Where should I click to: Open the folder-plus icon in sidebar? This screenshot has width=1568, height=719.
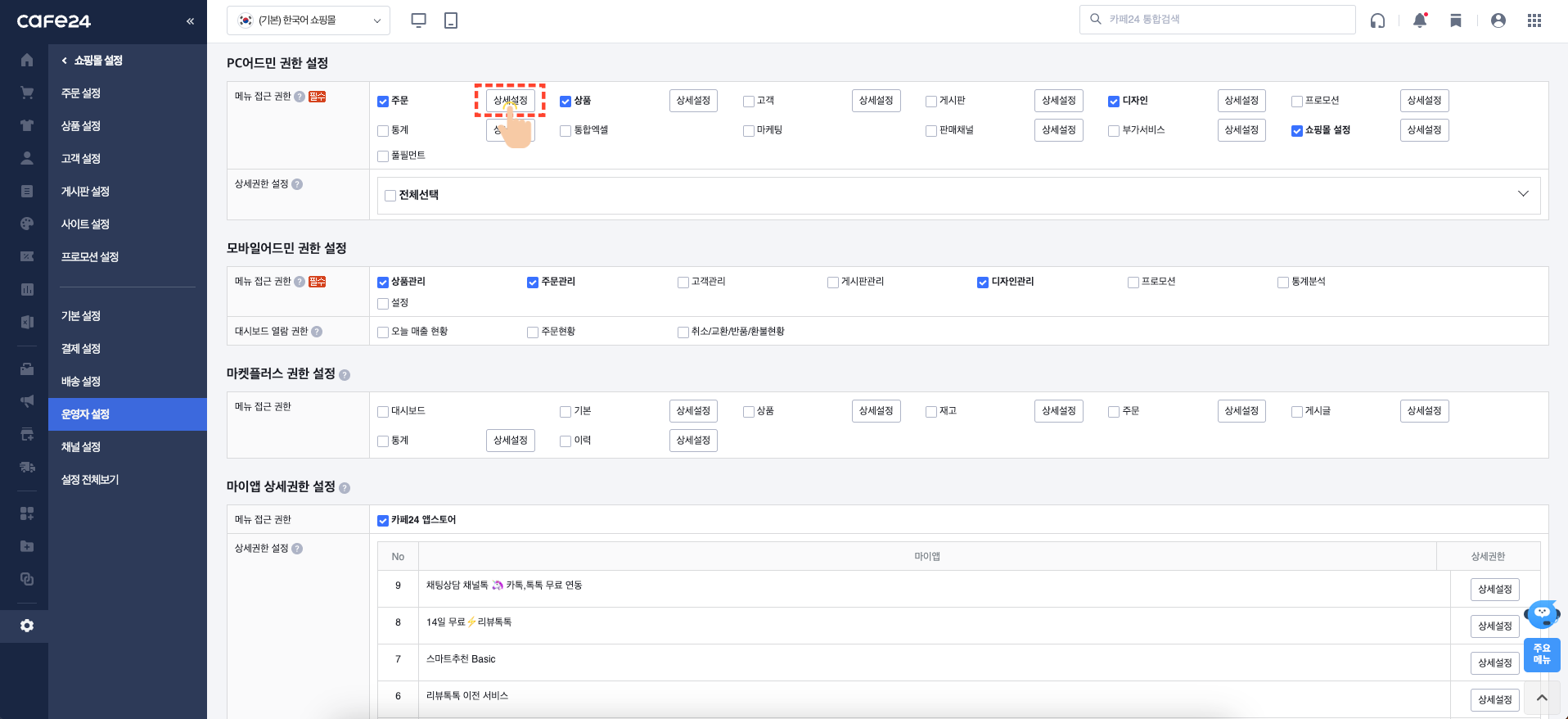(27, 546)
